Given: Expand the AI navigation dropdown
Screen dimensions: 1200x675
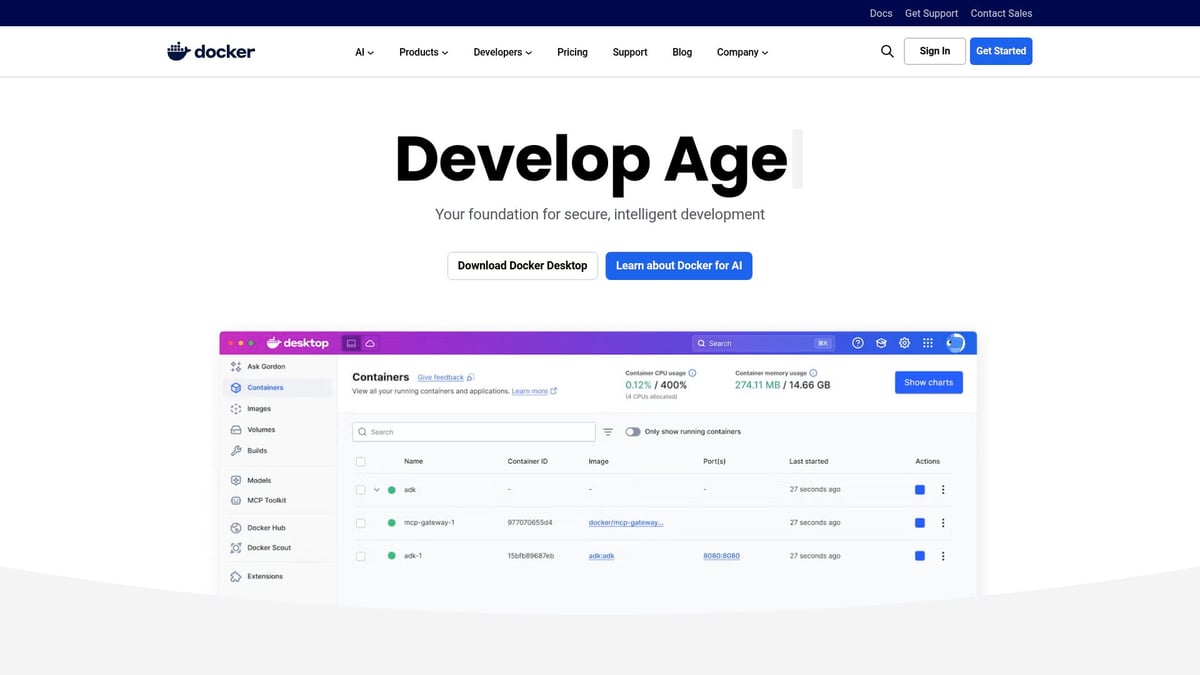Looking at the screenshot, I should (x=365, y=52).
